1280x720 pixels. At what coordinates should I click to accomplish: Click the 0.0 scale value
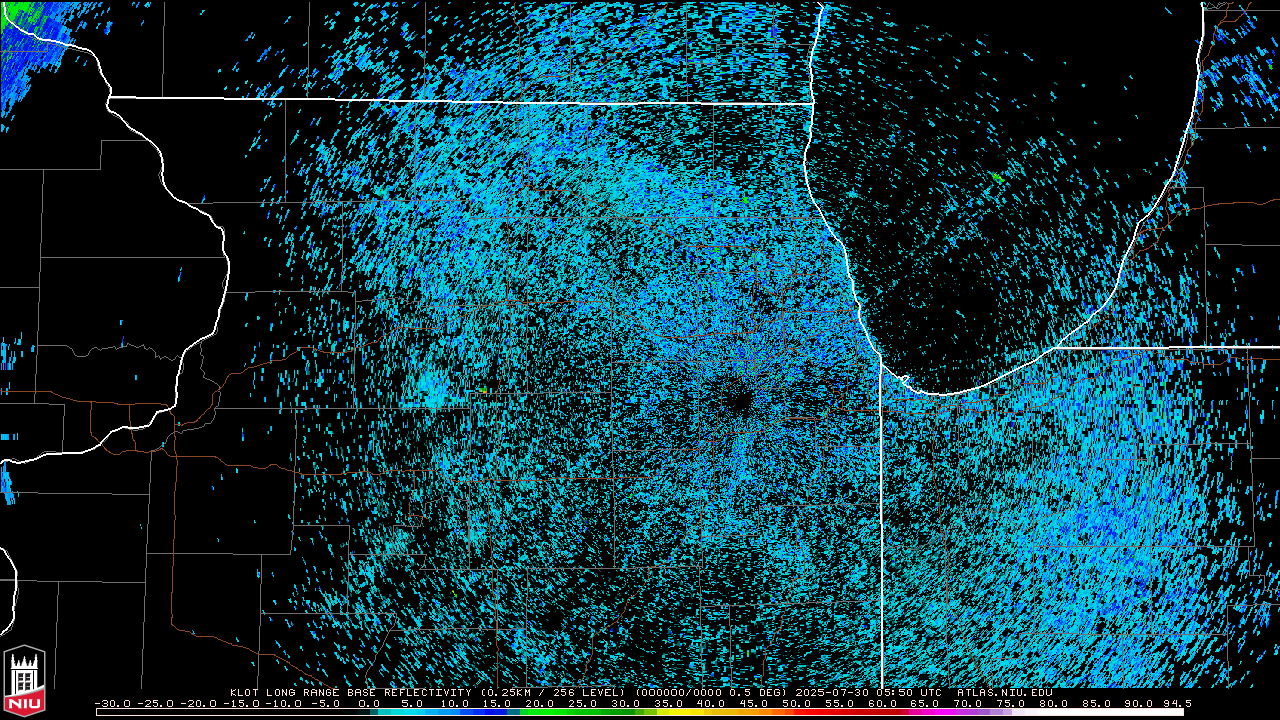pos(369,703)
